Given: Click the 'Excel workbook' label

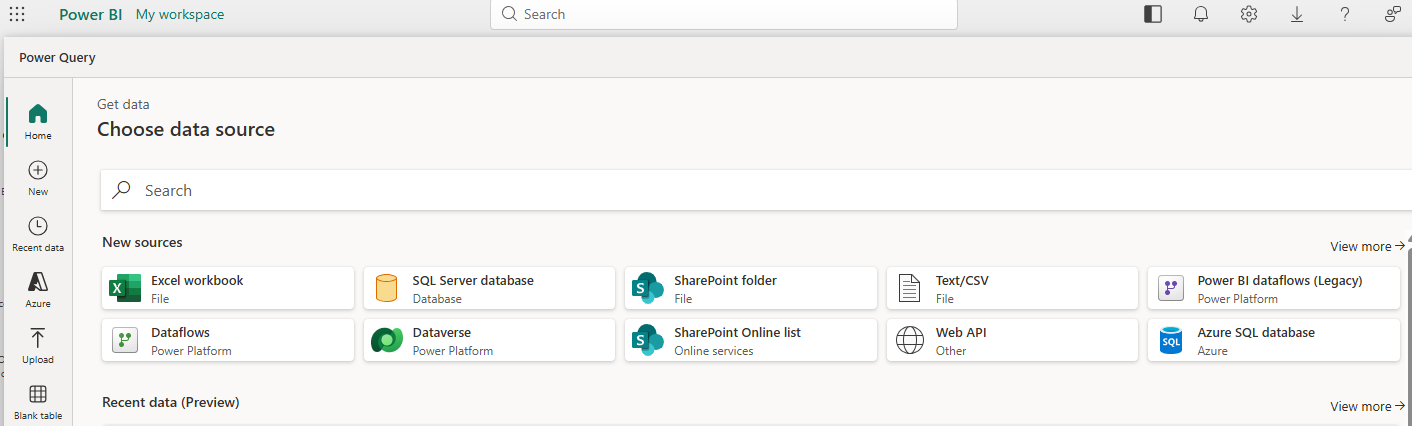Looking at the screenshot, I should [197, 280].
